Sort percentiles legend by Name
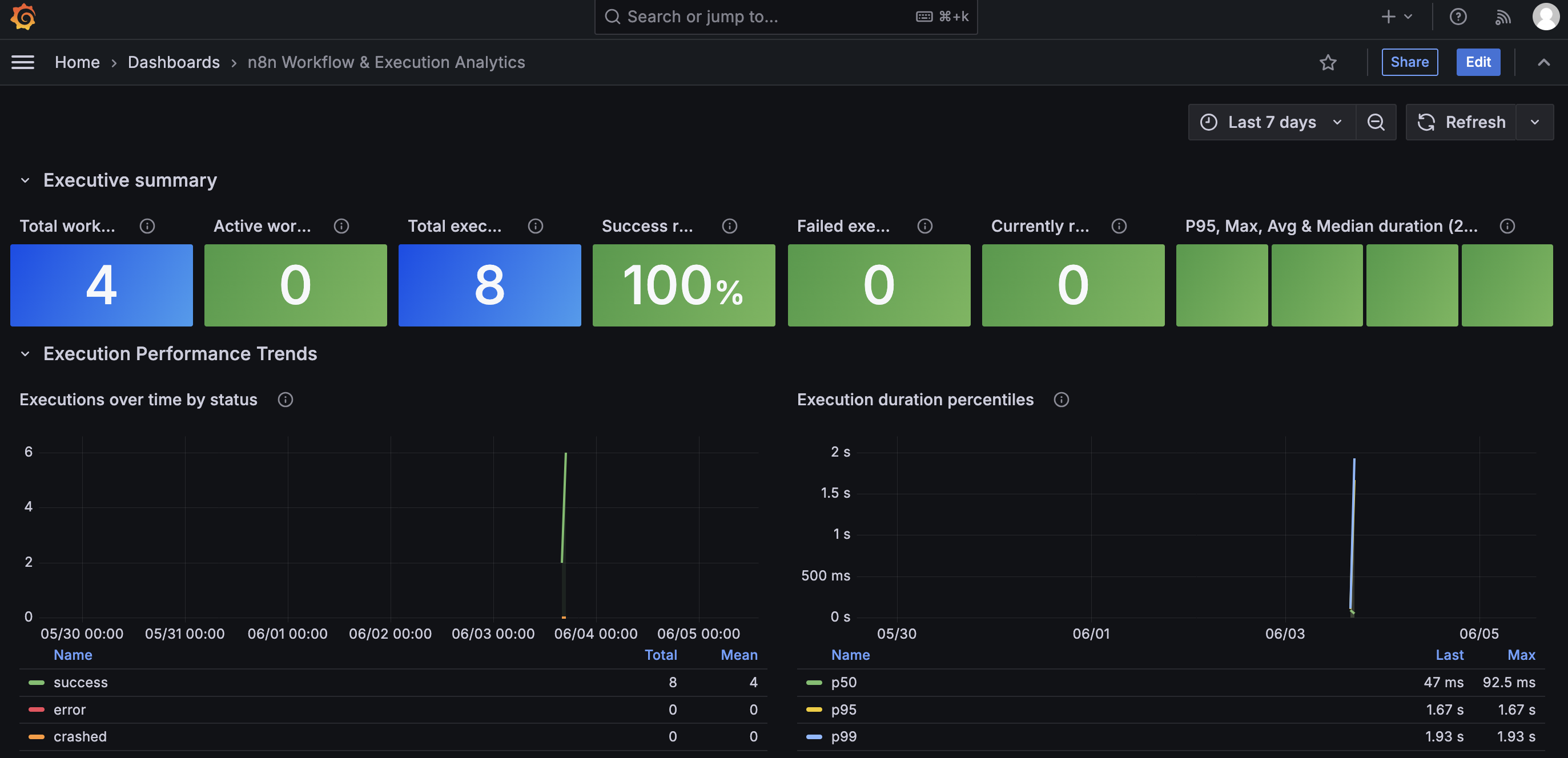Screen dimensions: 1568x758 pyautogui.click(x=850, y=655)
